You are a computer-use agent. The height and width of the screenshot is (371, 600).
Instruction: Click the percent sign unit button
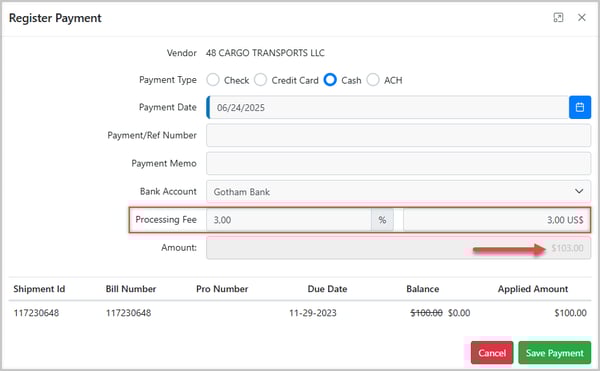(x=382, y=220)
